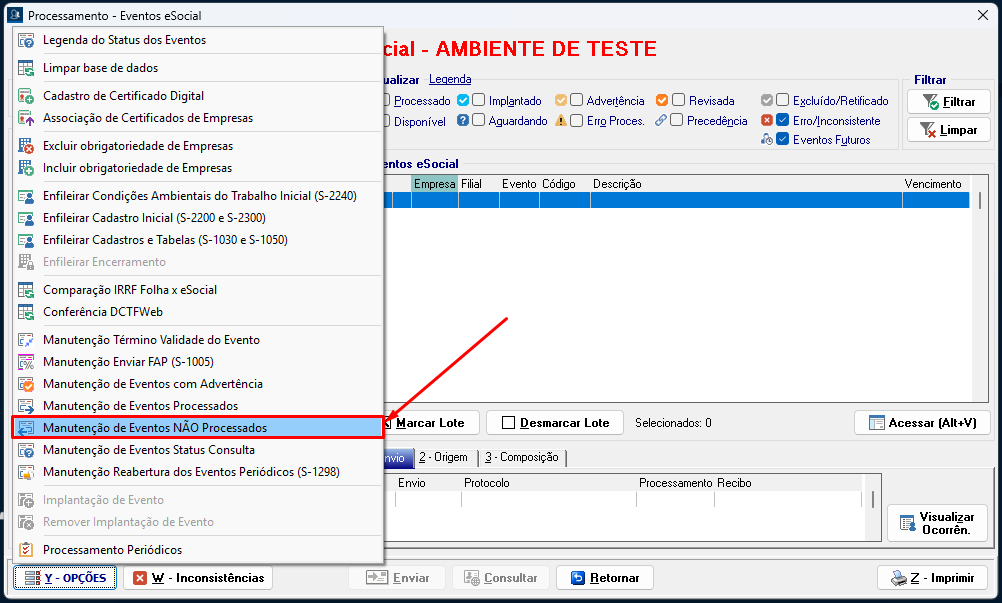
Task: Toggle the Erro/Inconsistente checkbox
Action: tap(783, 121)
